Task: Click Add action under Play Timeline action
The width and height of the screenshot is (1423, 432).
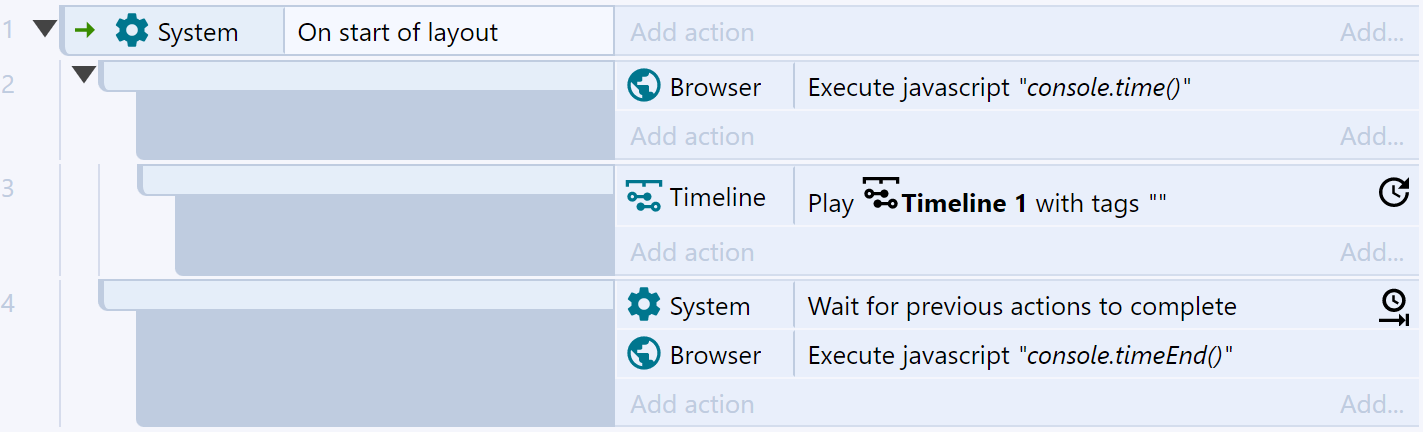Action: click(x=692, y=252)
